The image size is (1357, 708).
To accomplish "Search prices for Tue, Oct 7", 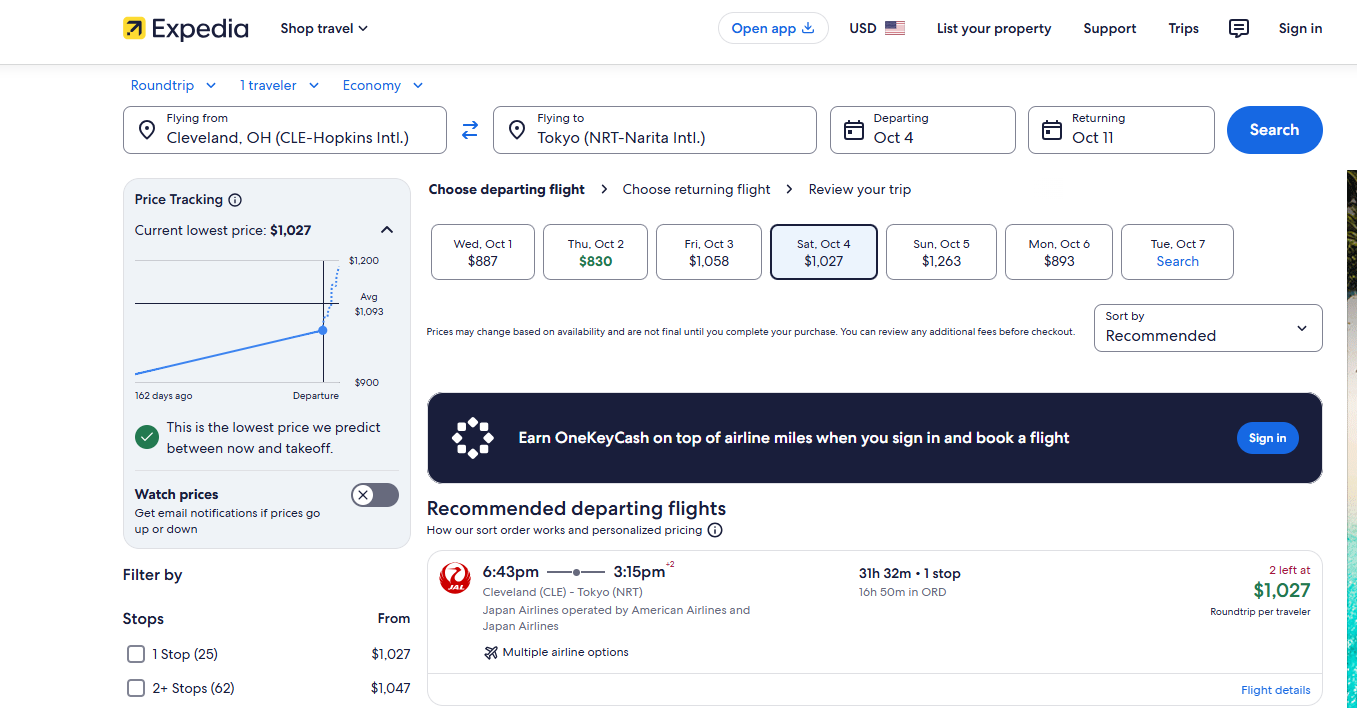I will point(1177,252).
